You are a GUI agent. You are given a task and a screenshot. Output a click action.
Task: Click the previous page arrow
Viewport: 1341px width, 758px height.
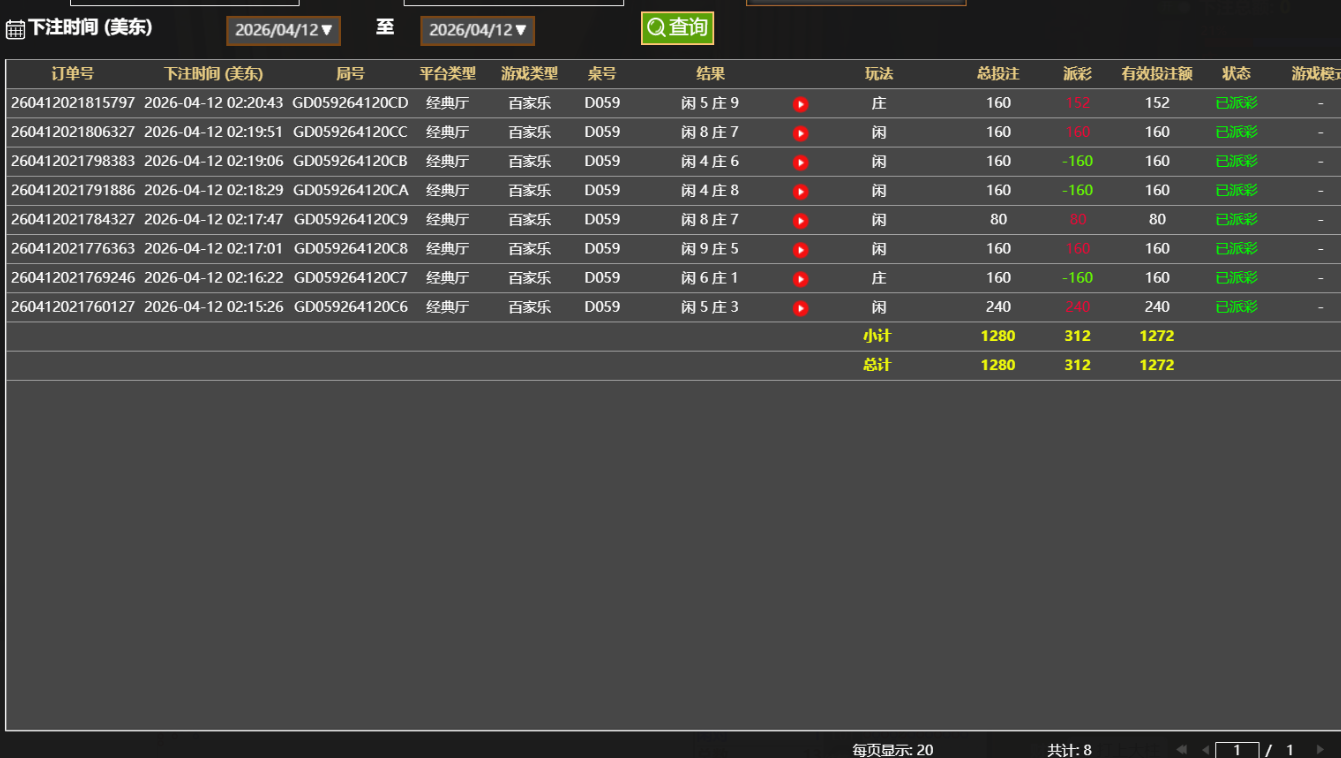(1205, 750)
